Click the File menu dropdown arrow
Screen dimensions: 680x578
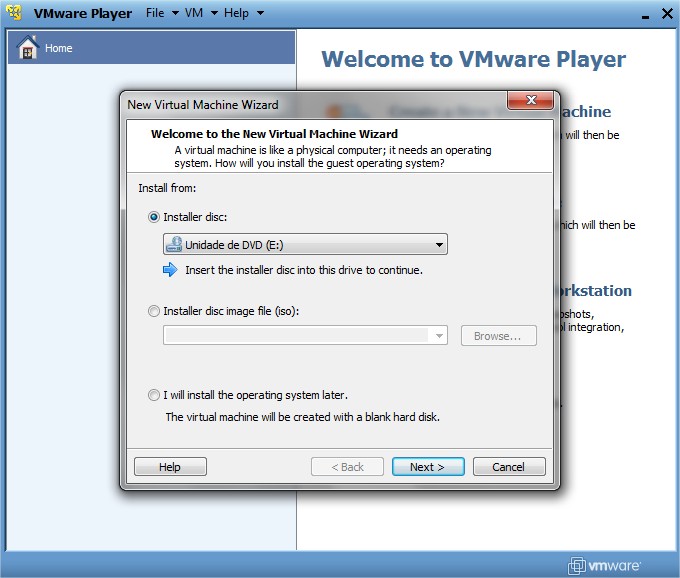pyautogui.click(x=175, y=13)
